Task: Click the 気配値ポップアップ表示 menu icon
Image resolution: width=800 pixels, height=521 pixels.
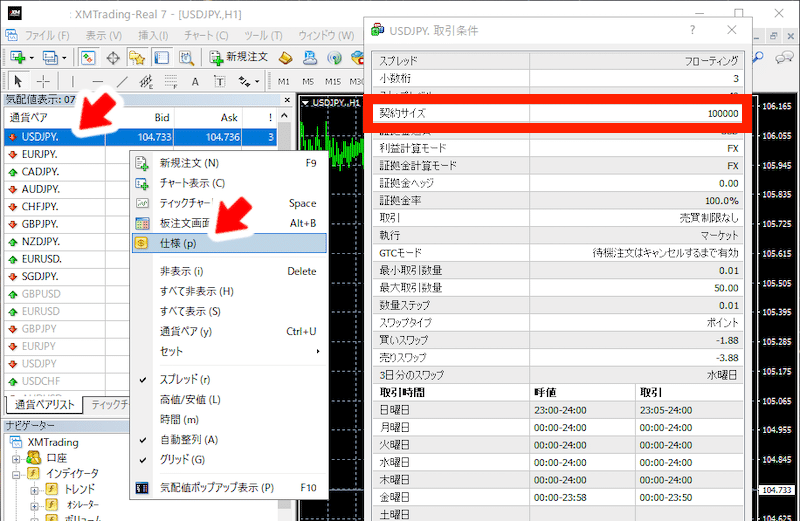Action: [x=142, y=488]
